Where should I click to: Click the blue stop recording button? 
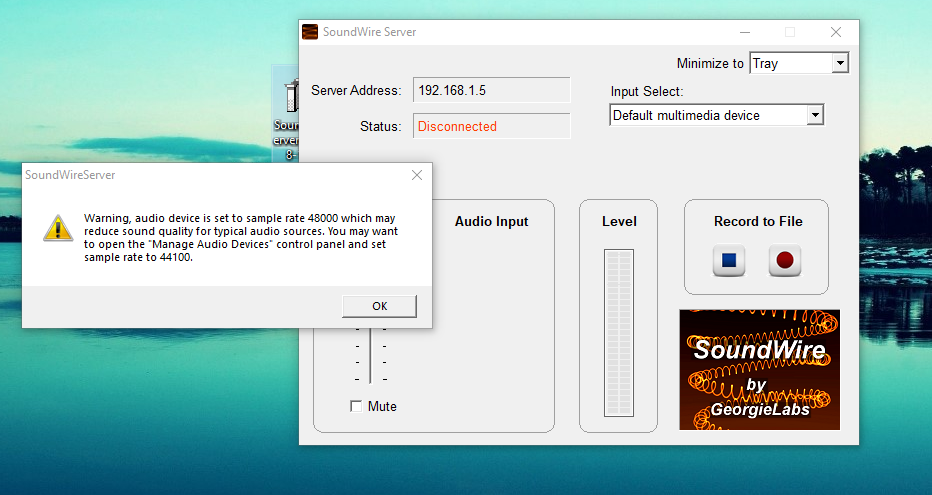coord(729,260)
